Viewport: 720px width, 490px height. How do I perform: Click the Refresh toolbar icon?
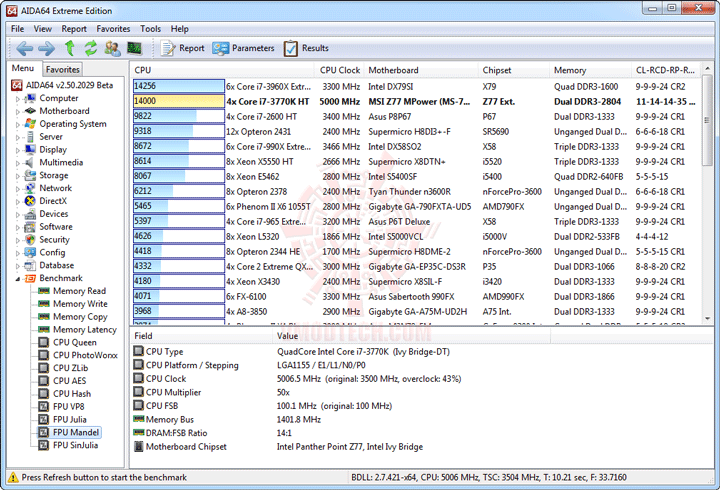click(x=90, y=48)
